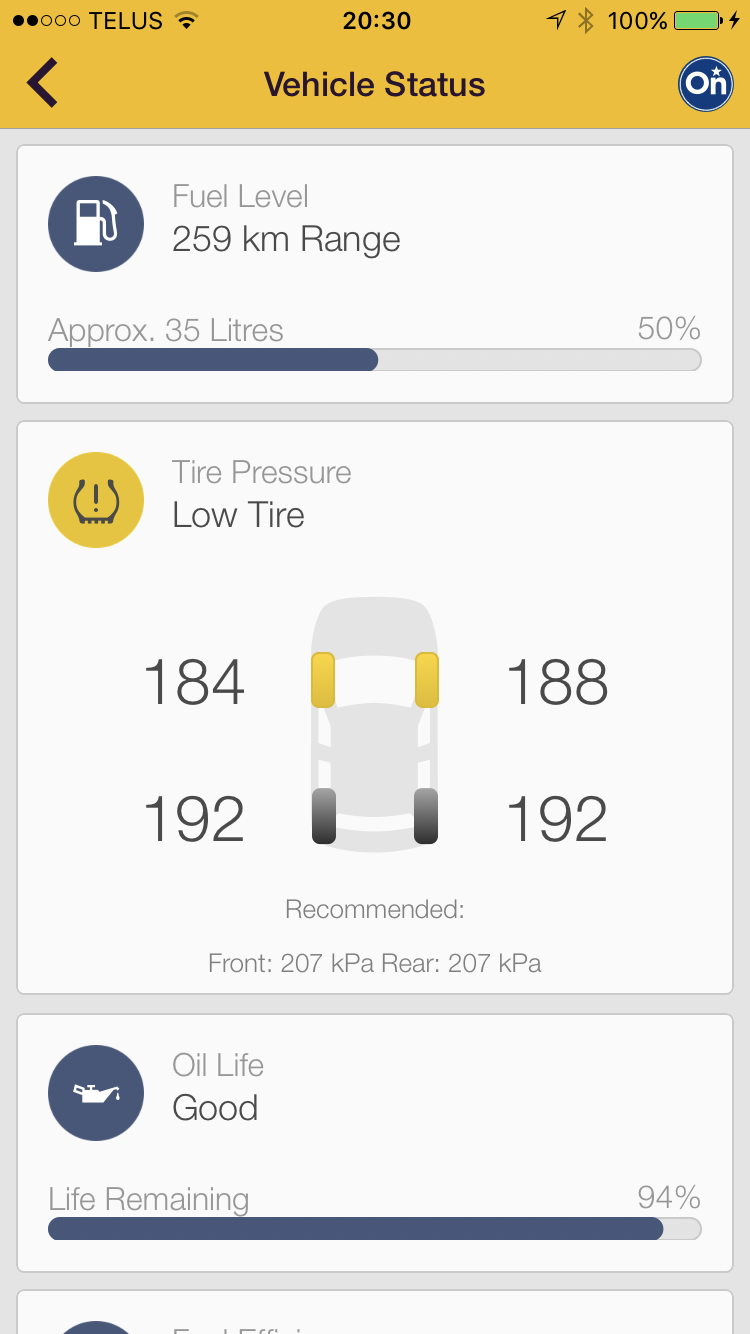Tap the recommended Front 207 kPa text
Viewport: 750px width, 1334px height.
tap(290, 963)
